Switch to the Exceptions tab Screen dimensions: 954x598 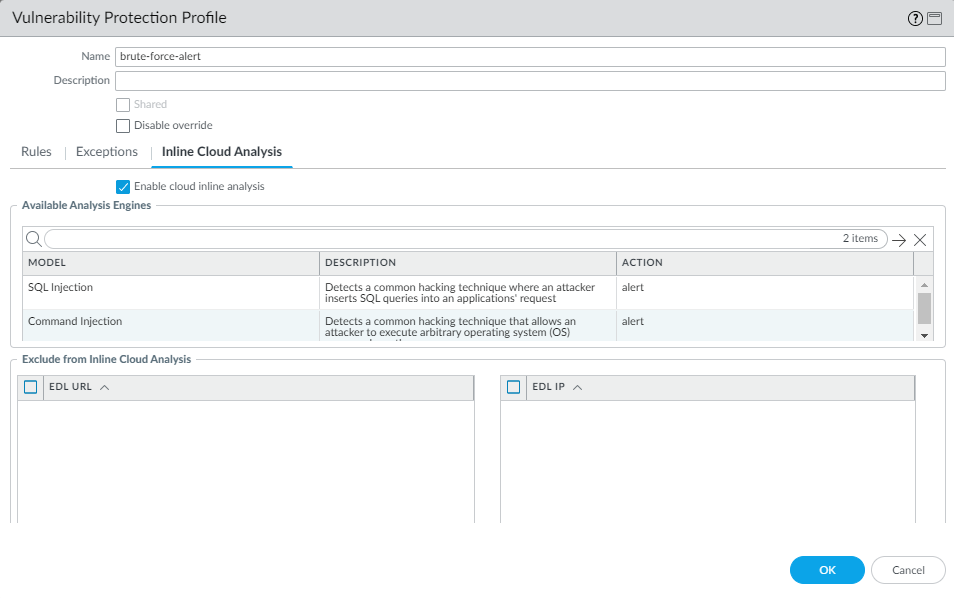coord(107,152)
